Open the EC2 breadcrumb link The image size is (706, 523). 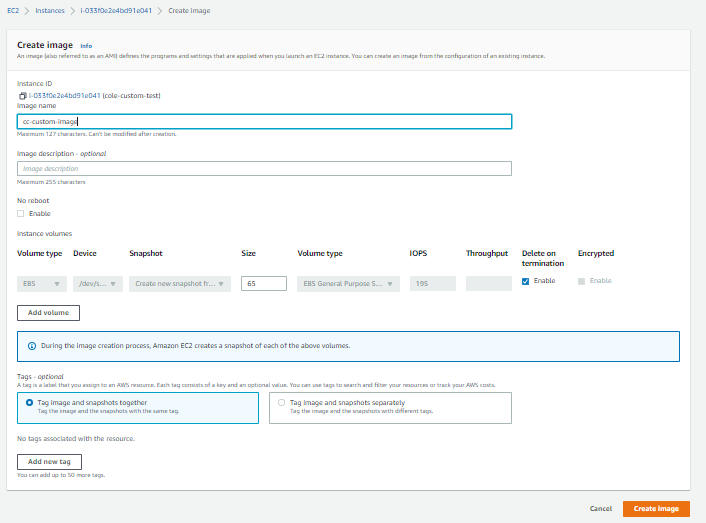coord(13,10)
